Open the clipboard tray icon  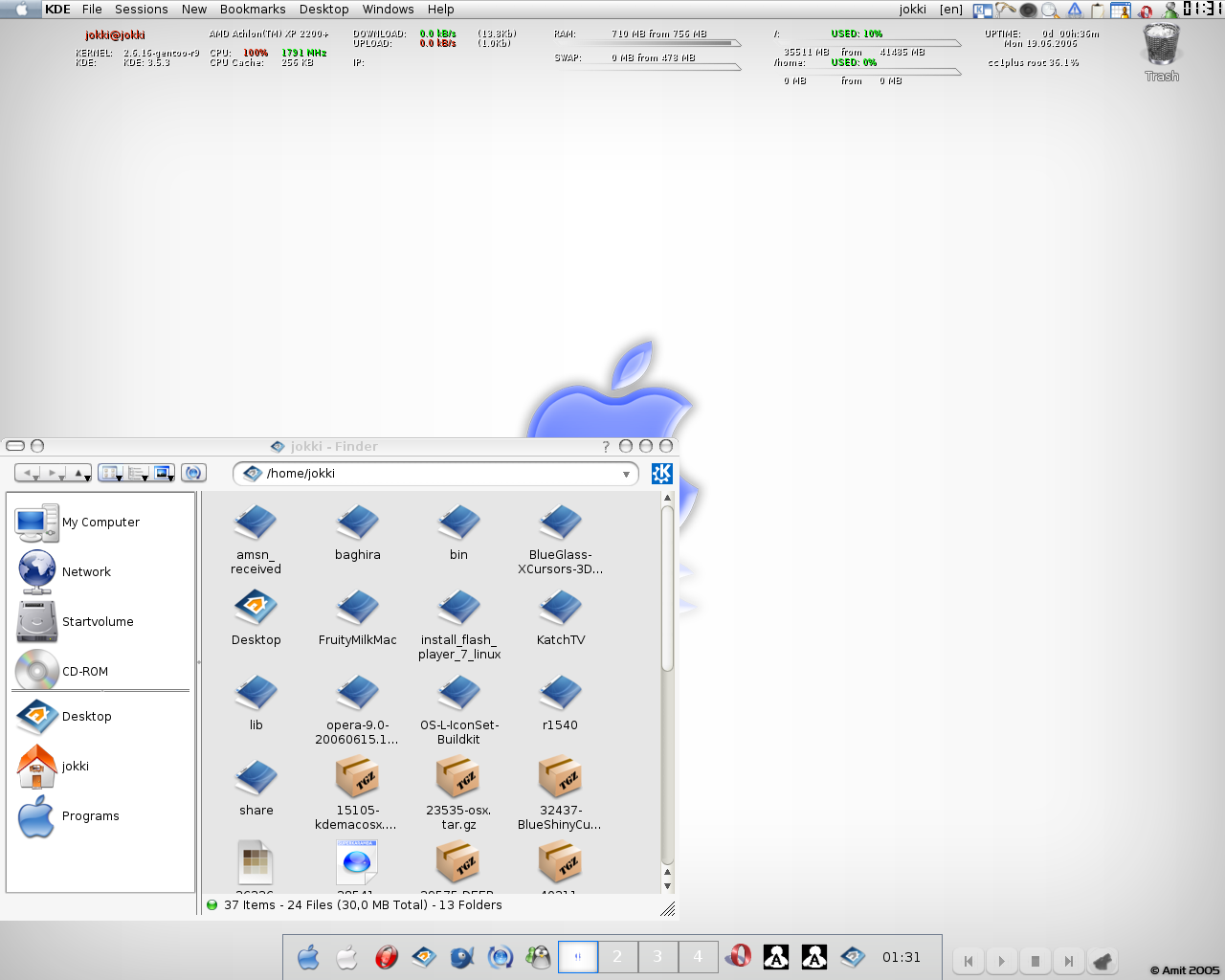click(1098, 11)
